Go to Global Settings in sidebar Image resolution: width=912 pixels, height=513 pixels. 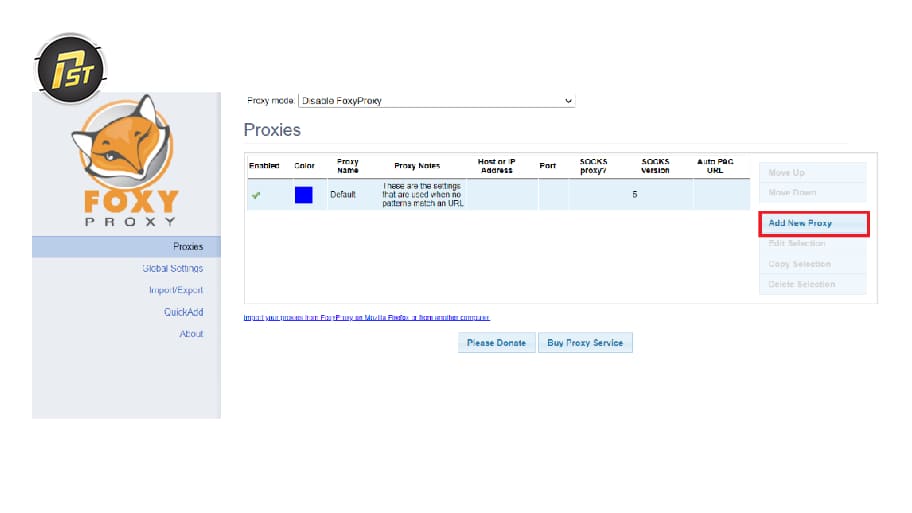point(173,268)
